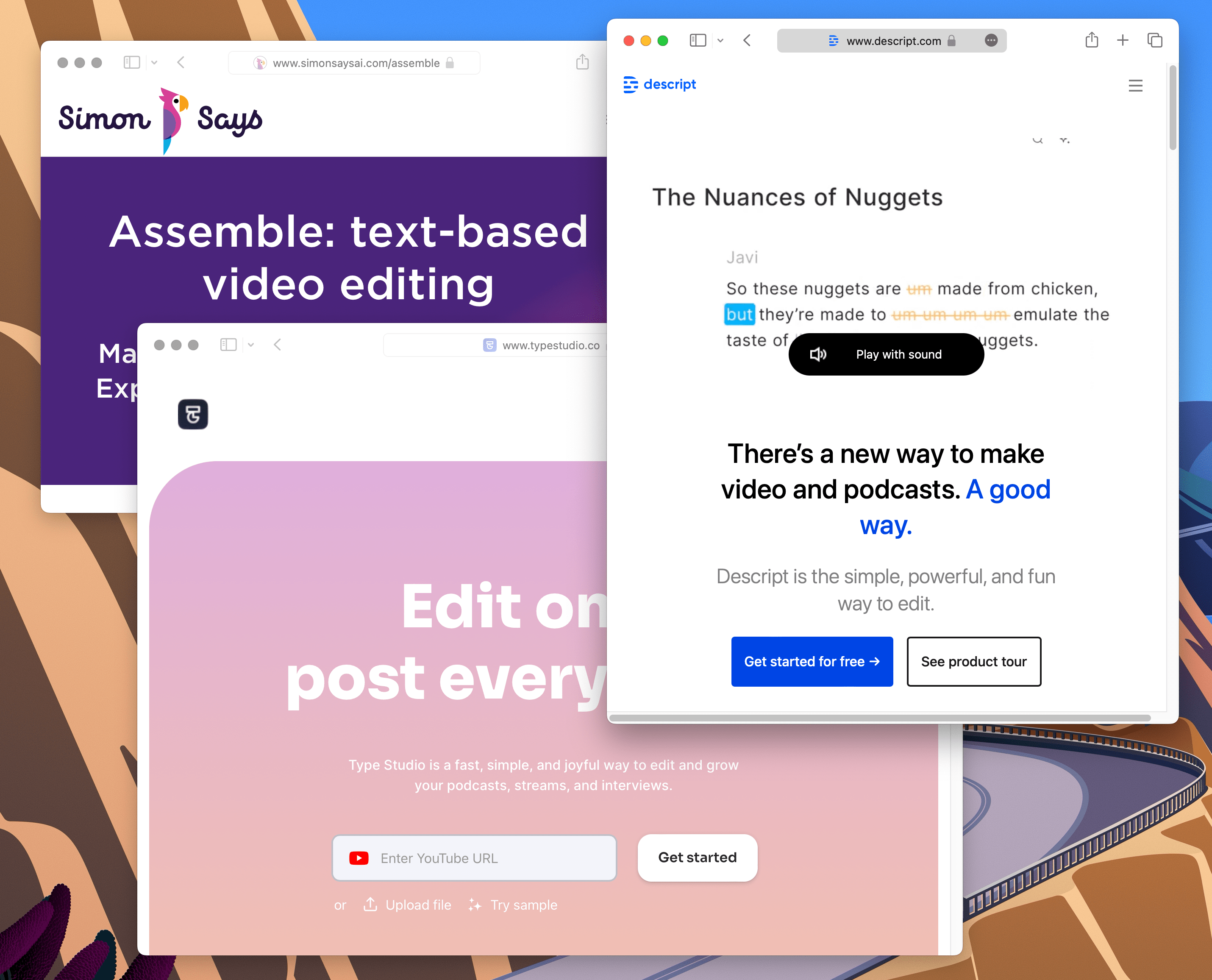
Task: Show tab overview in Descript window
Action: click(x=1154, y=40)
